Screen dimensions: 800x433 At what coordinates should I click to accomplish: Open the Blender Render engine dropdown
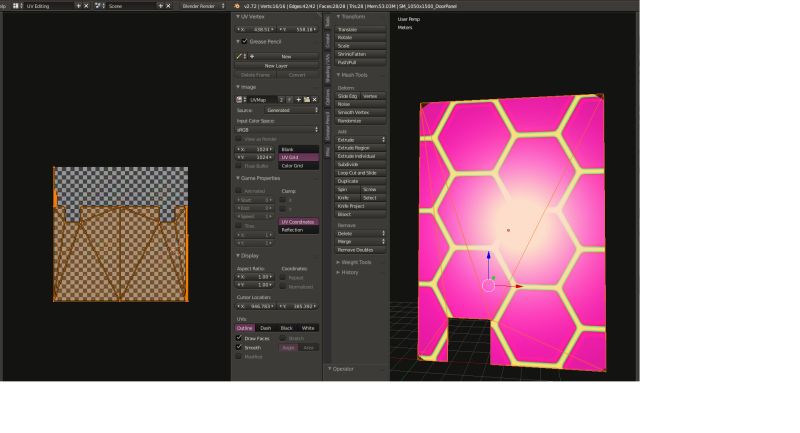202,6
